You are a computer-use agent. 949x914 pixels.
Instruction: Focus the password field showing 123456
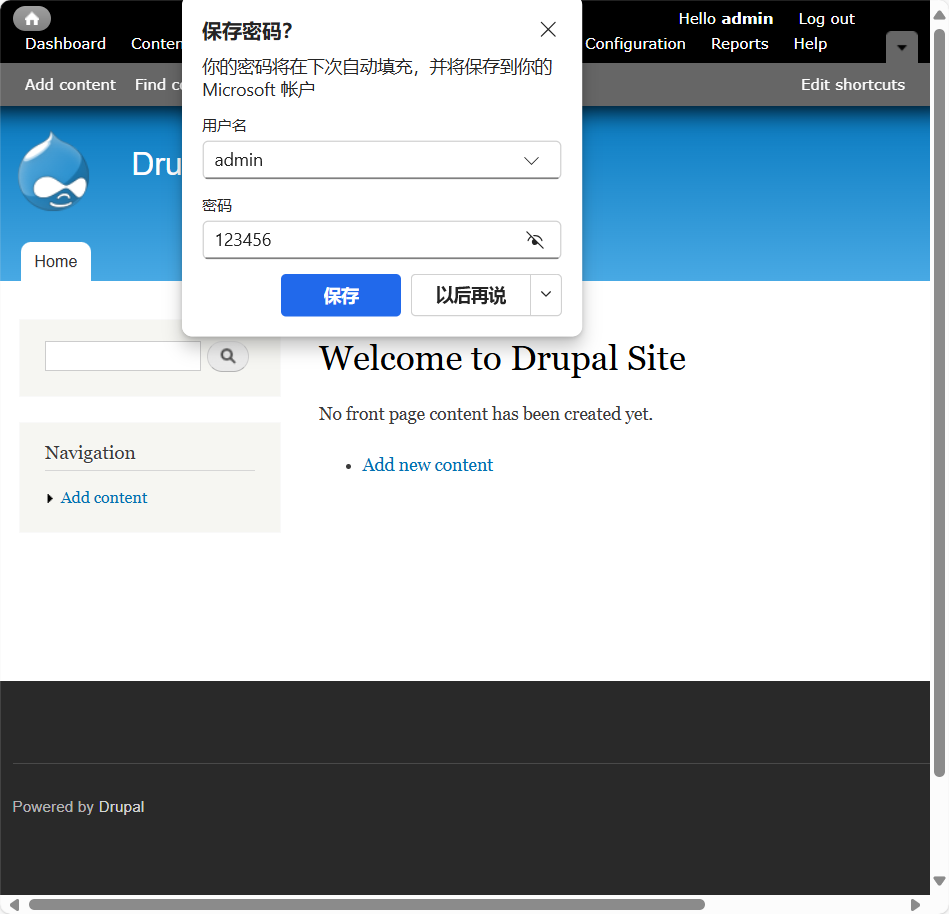pos(381,240)
